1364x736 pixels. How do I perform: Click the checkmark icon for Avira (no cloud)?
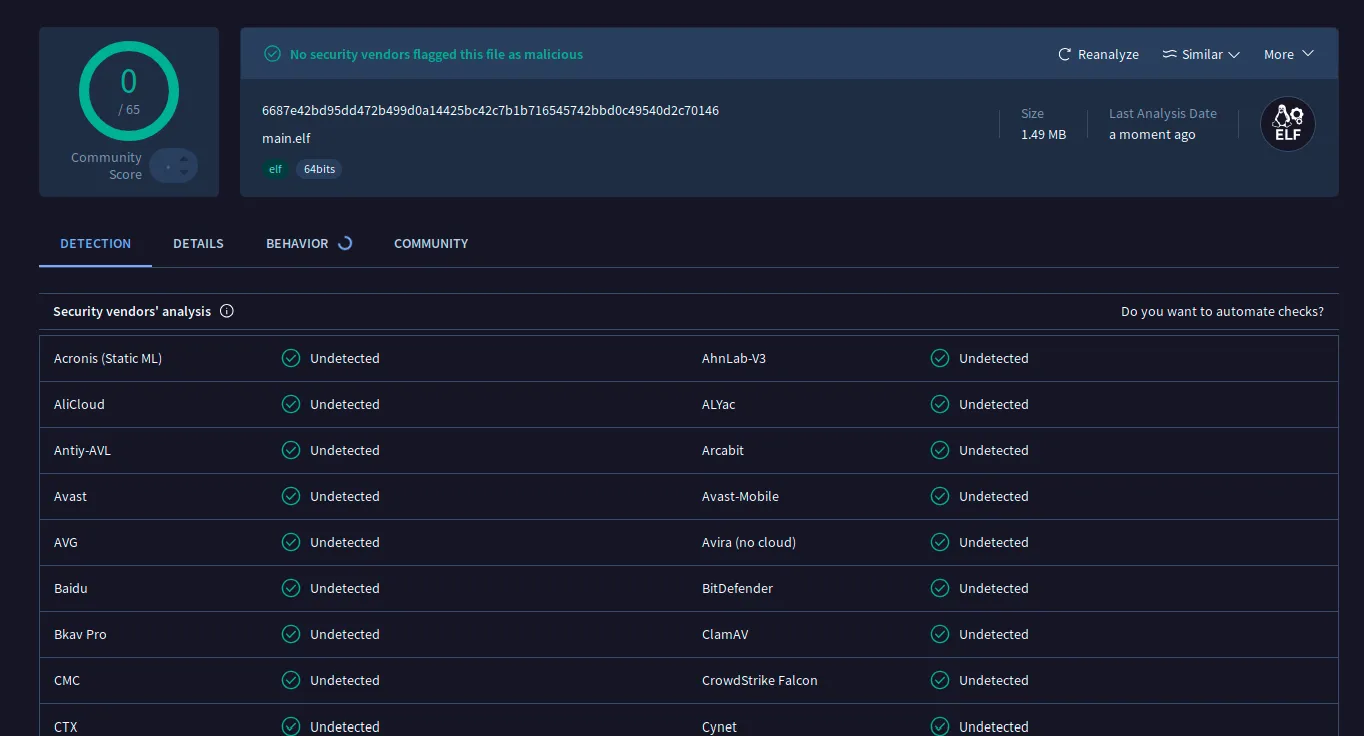(940, 542)
